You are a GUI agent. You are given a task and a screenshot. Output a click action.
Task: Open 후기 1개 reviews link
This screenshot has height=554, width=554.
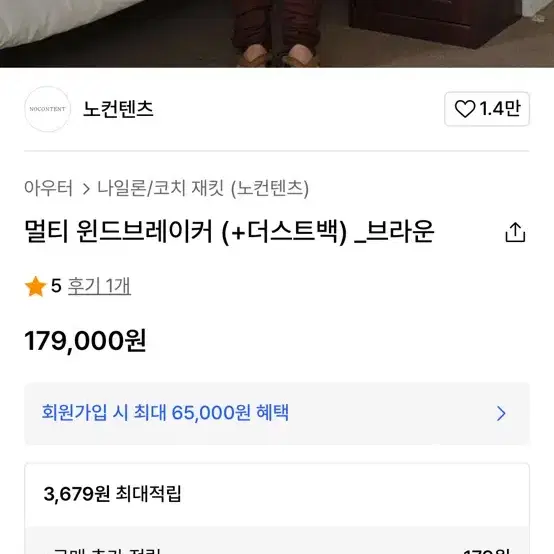99,286
